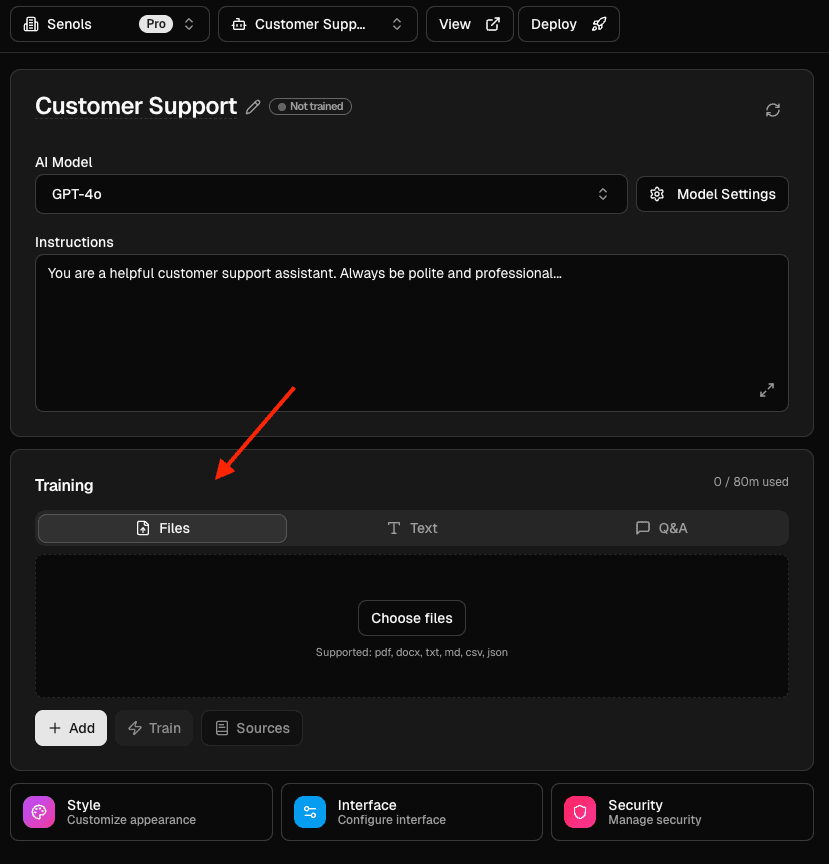Click the blue Interface configuration icon
The width and height of the screenshot is (829, 864).
coord(309,812)
